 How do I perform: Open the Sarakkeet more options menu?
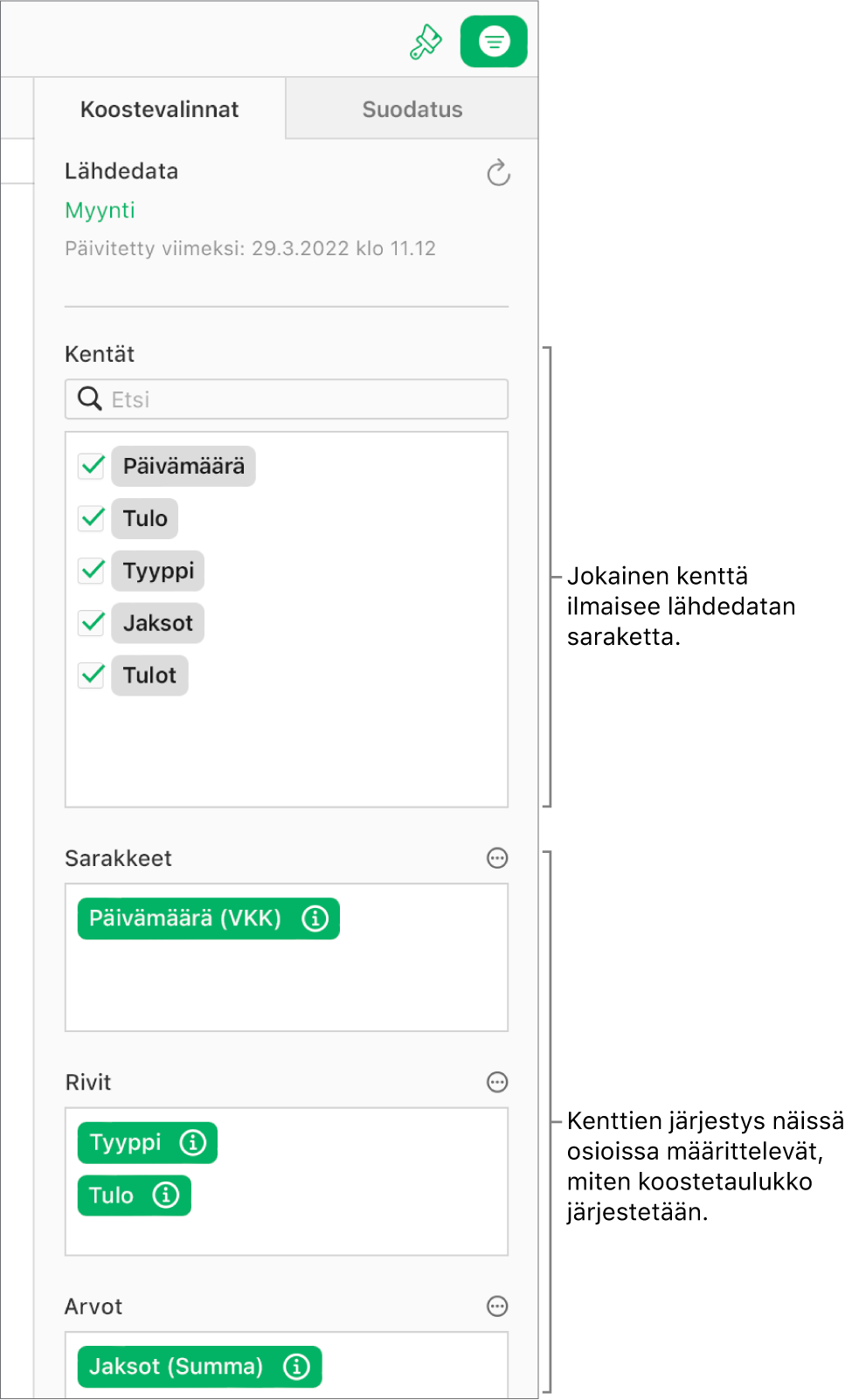(x=497, y=858)
